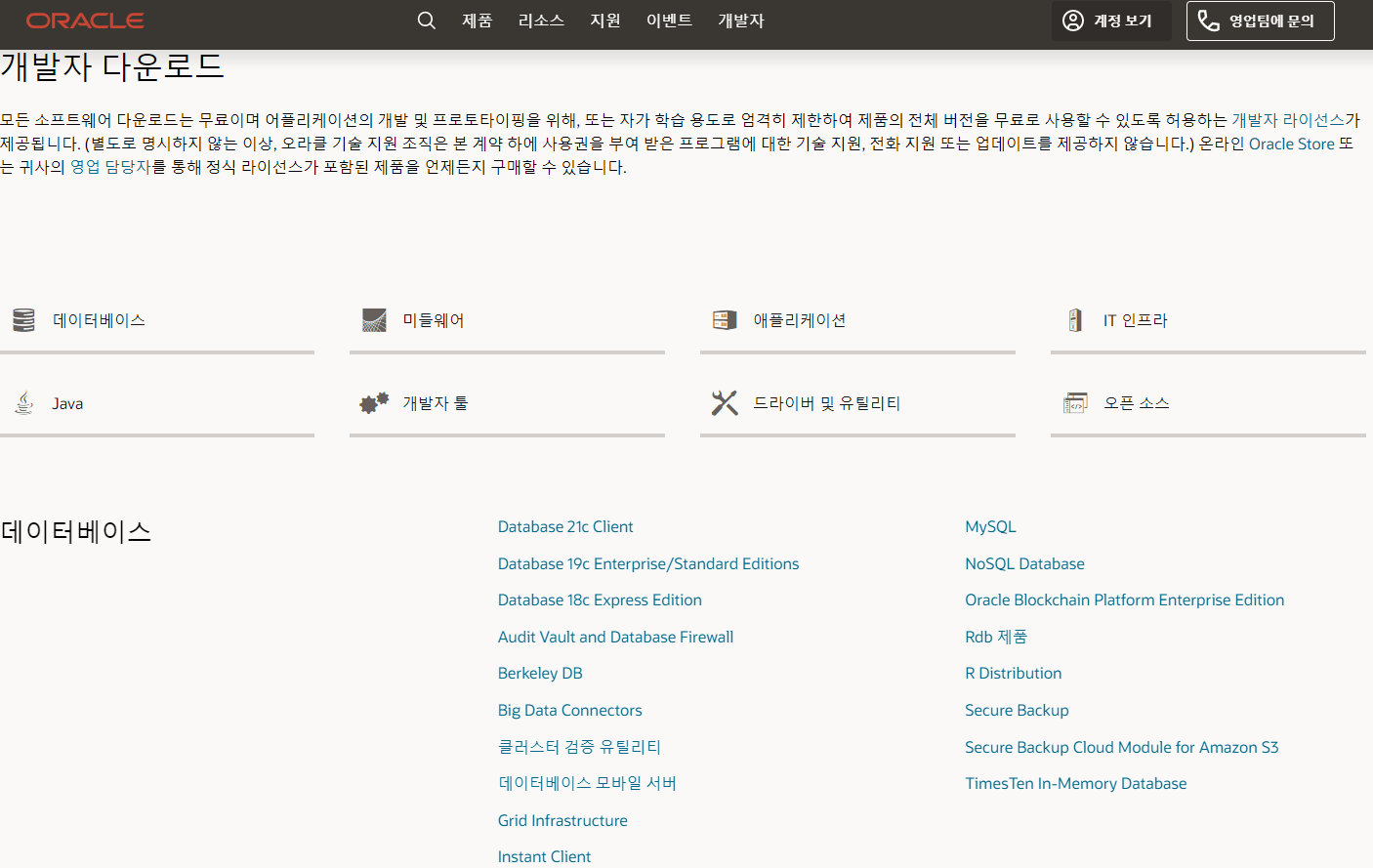The image size is (1373, 868).
Task: Open NoSQL Database link
Action: pos(1024,563)
